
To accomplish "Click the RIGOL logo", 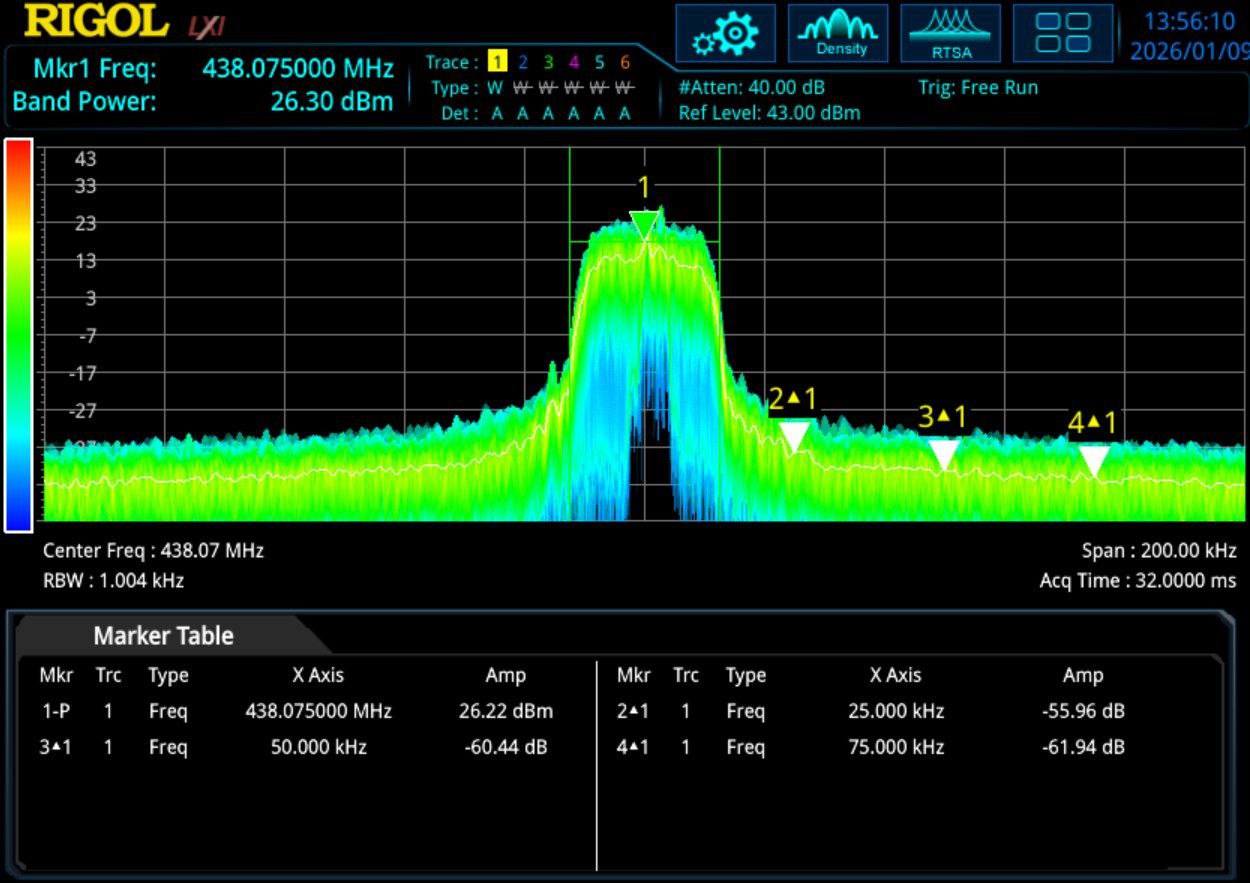I will (96, 21).
